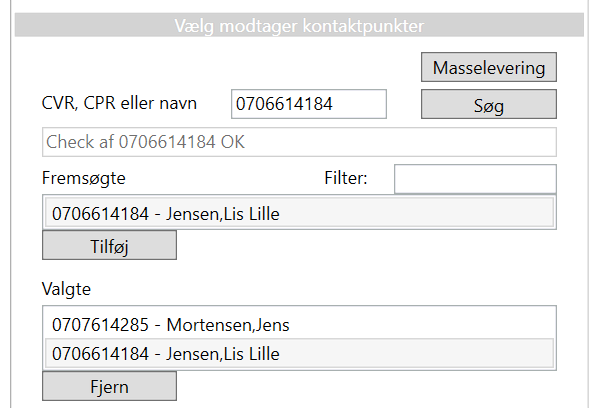The height and width of the screenshot is (408, 592).
Task: Select Jensen,Lis Lille in the Valgte list
Action: tap(299, 353)
